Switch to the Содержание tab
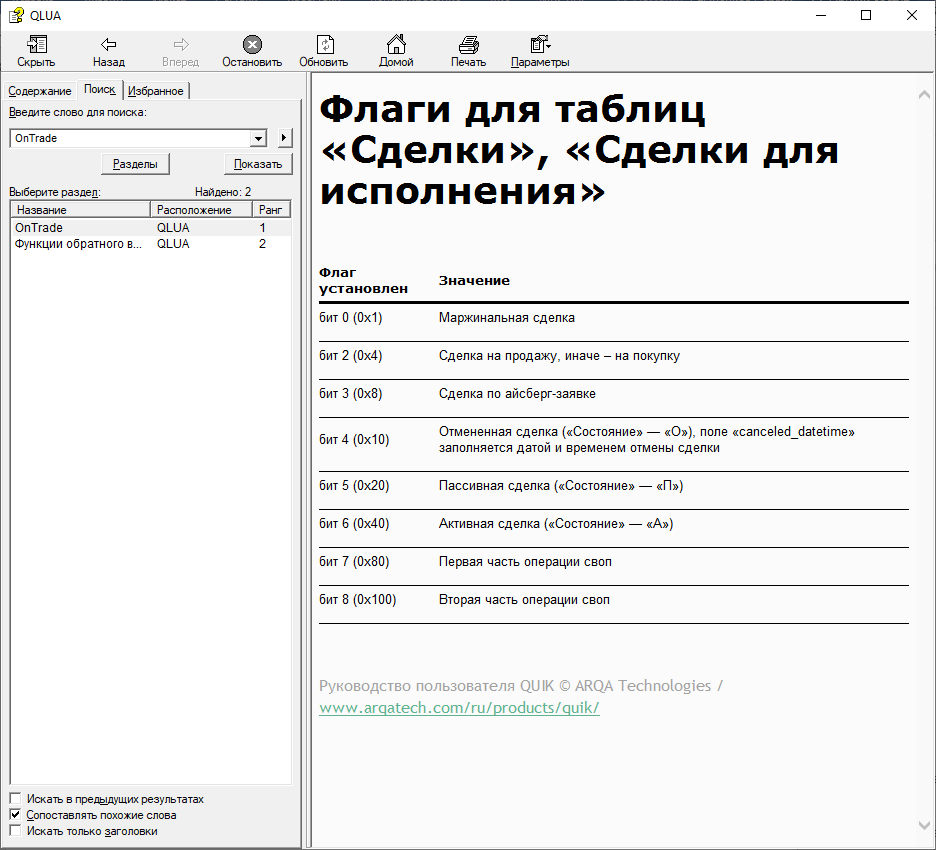Viewport: 936px width, 850px height. tap(40, 91)
